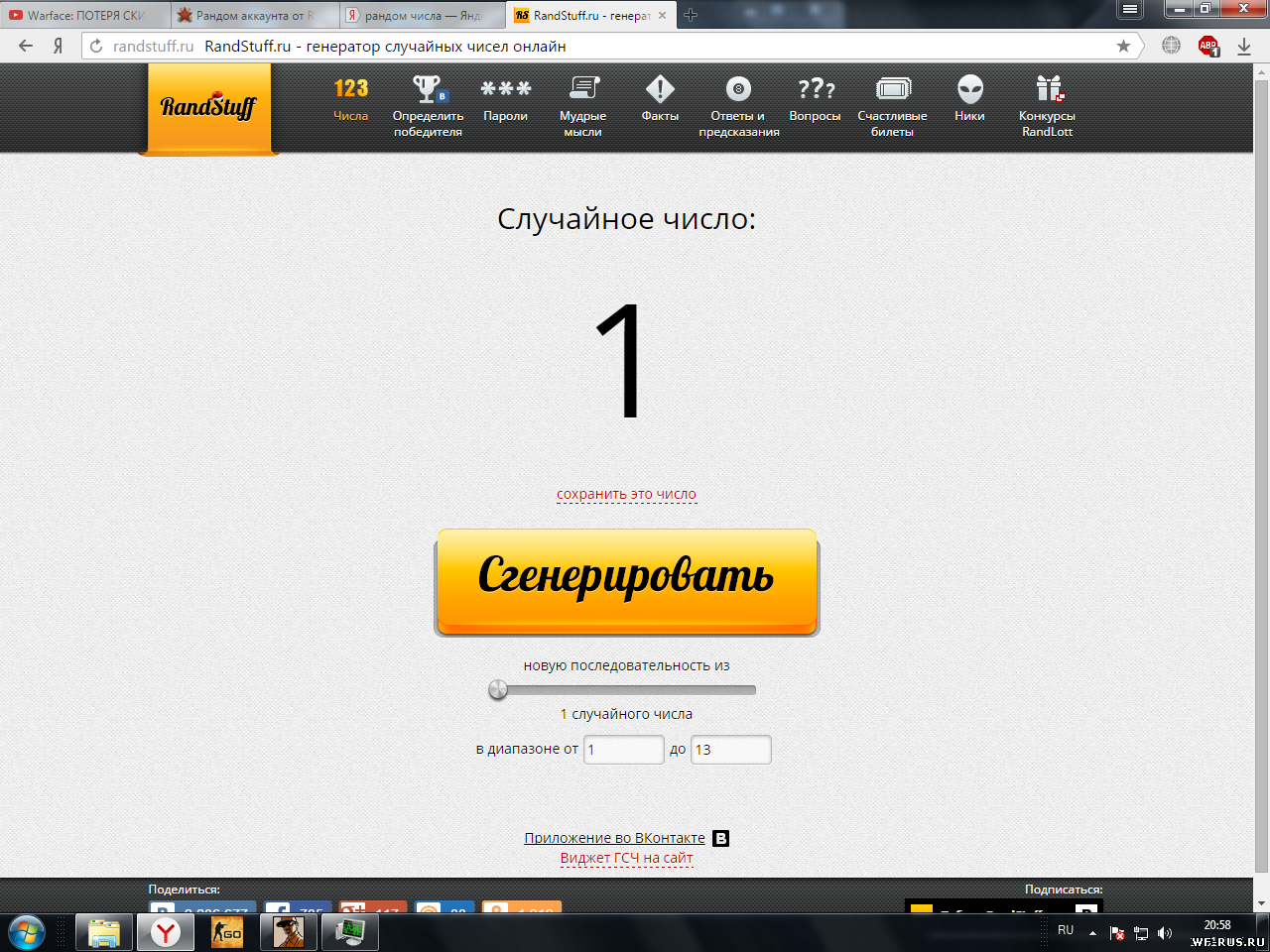Viewport: 1270px width, 952px height.
Task: Select the Вопросы question marks icon
Action: click(x=816, y=89)
